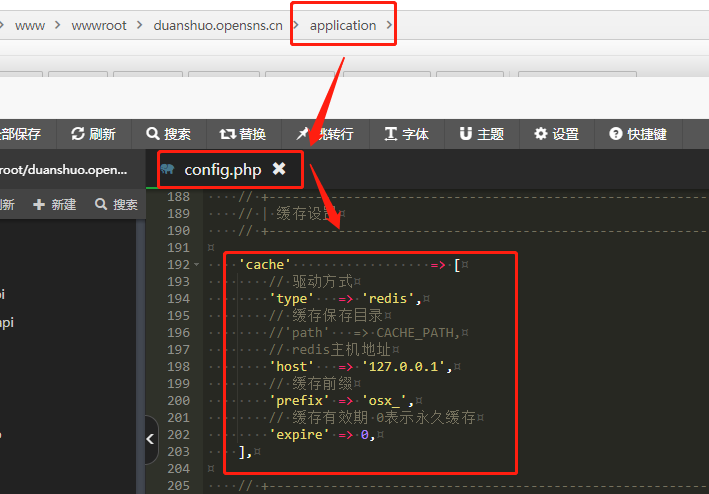Click line number 202 in gutter
Screen dimensions: 709x494
(178, 435)
